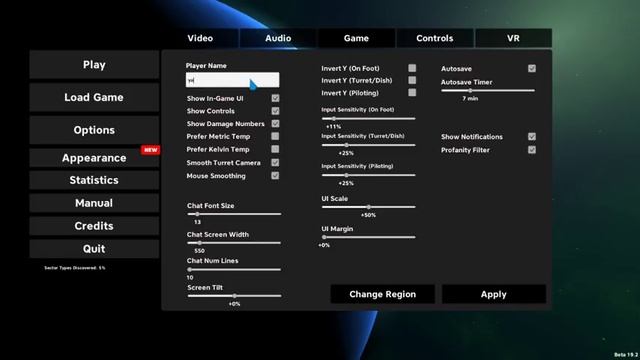Open the Audio settings tab

278,38
